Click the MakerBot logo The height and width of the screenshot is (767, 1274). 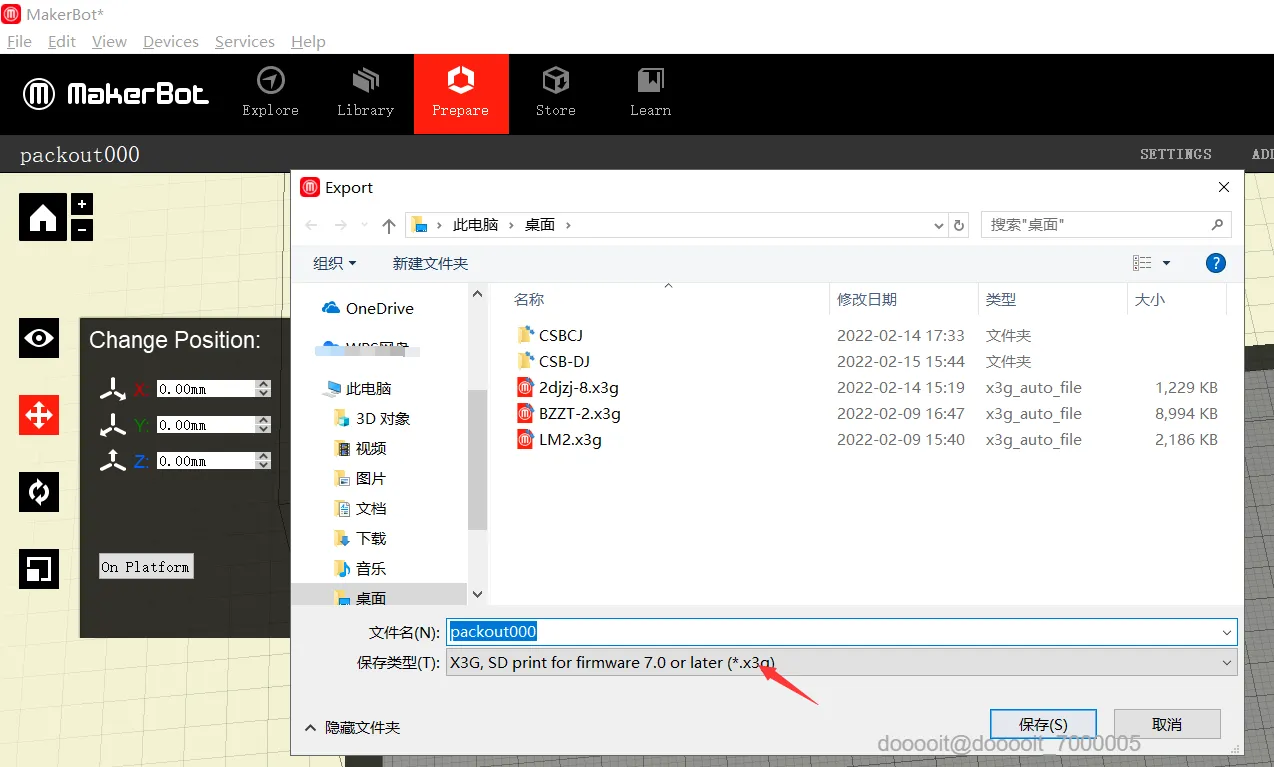[116, 94]
